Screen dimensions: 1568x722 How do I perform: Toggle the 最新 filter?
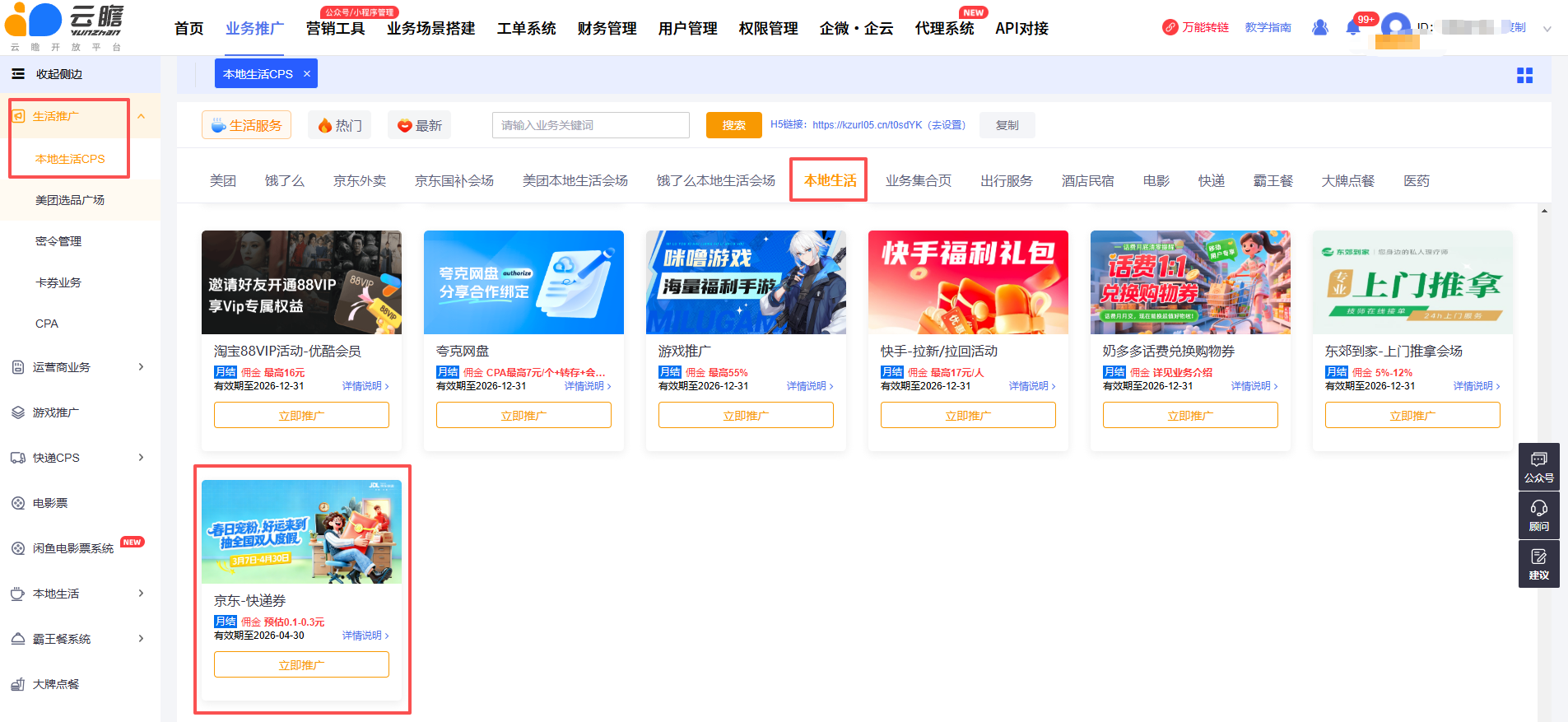[420, 125]
